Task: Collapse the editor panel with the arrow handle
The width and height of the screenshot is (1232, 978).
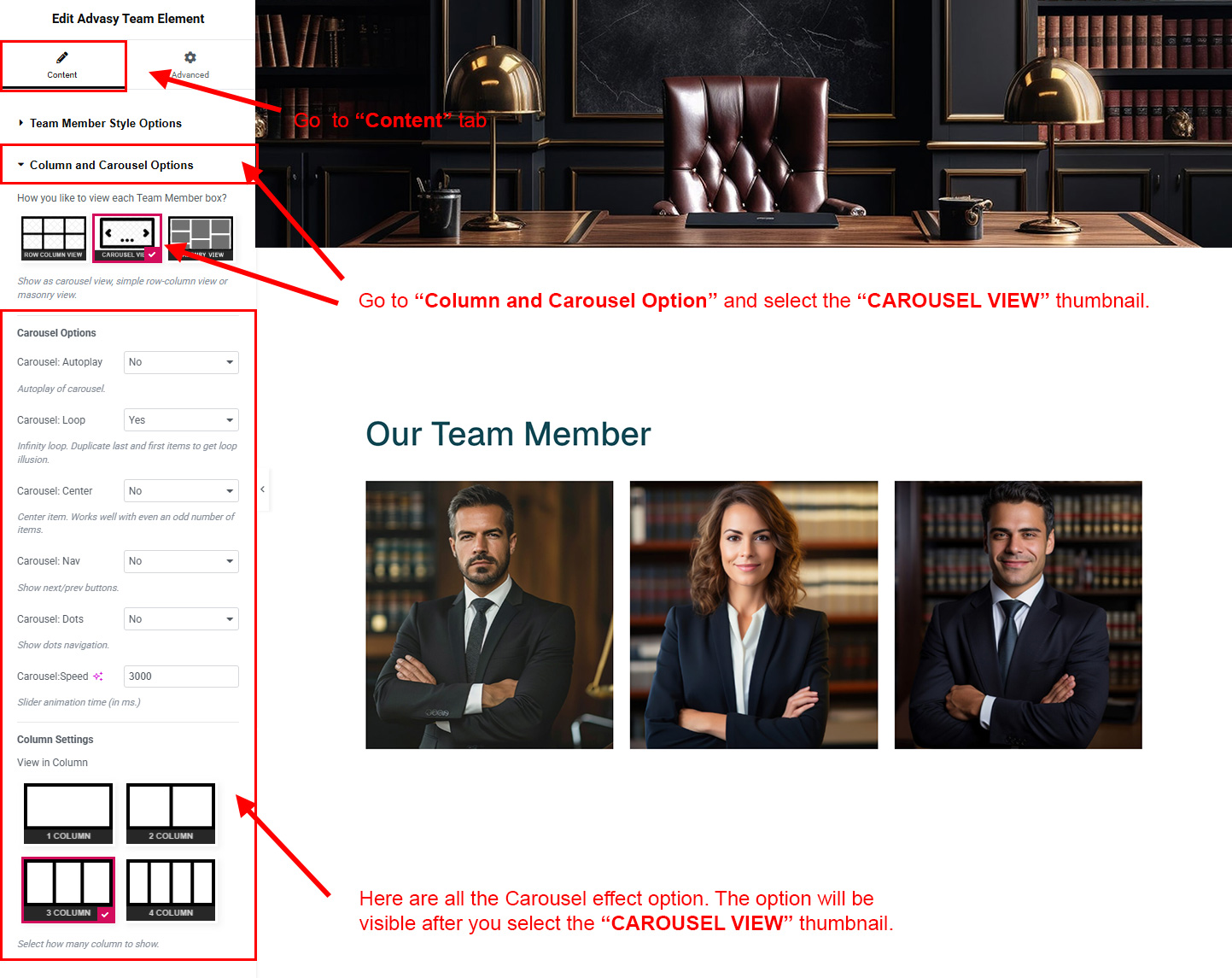Action: 263,489
